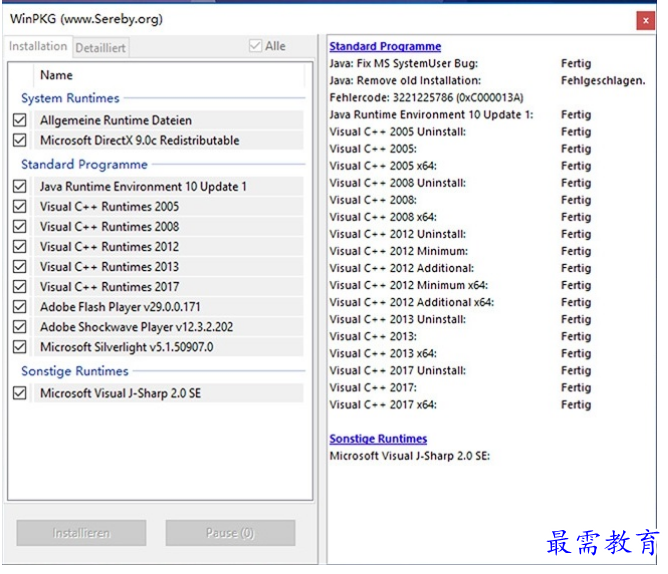
Task: Select the System Runtimes group header
Action: click(70, 98)
